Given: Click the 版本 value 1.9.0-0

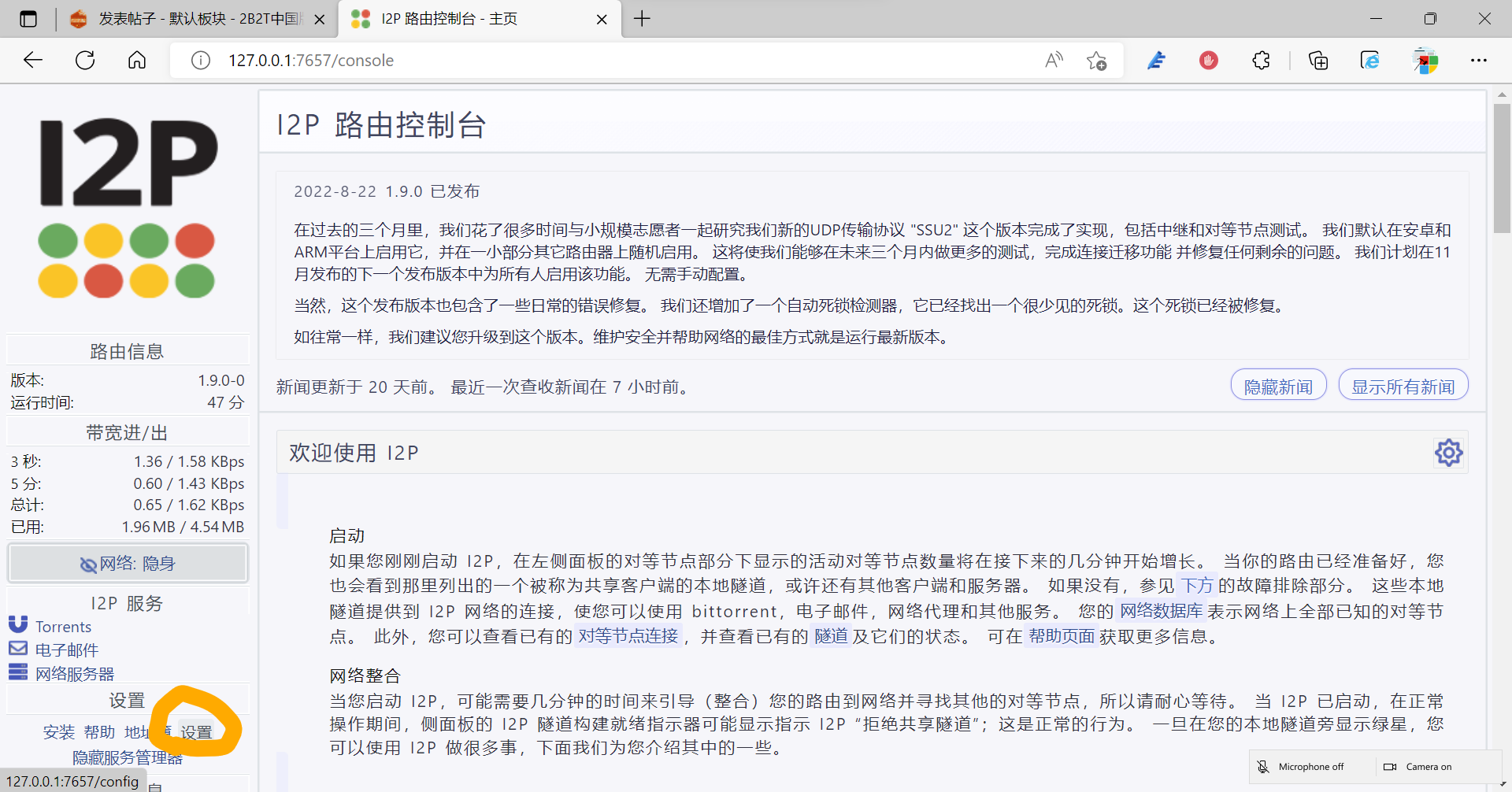Looking at the screenshot, I should pos(220,380).
